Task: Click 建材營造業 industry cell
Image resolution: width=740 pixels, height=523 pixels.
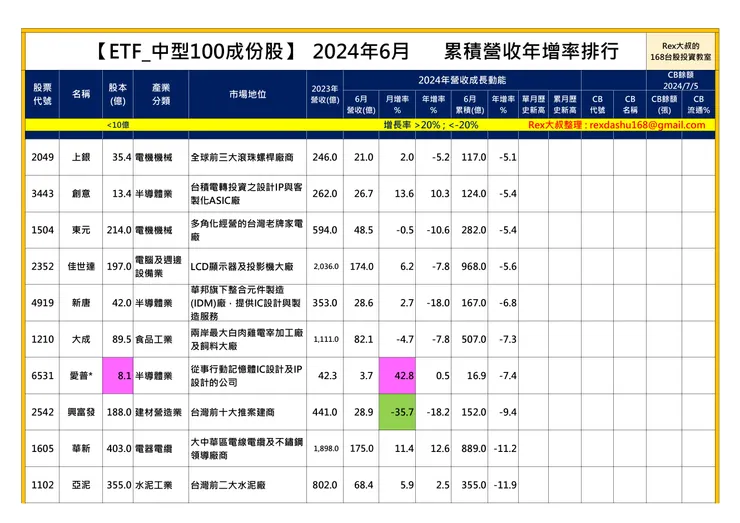Action: [159, 412]
